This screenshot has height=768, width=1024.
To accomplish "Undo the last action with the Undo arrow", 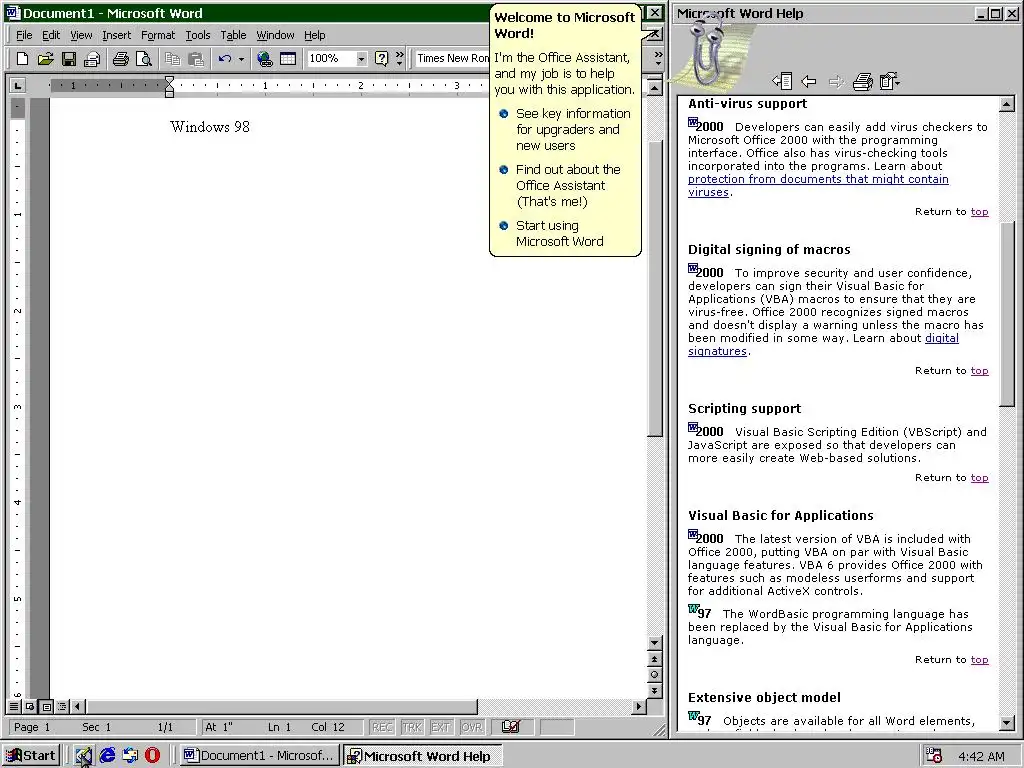I will (225, 59).
